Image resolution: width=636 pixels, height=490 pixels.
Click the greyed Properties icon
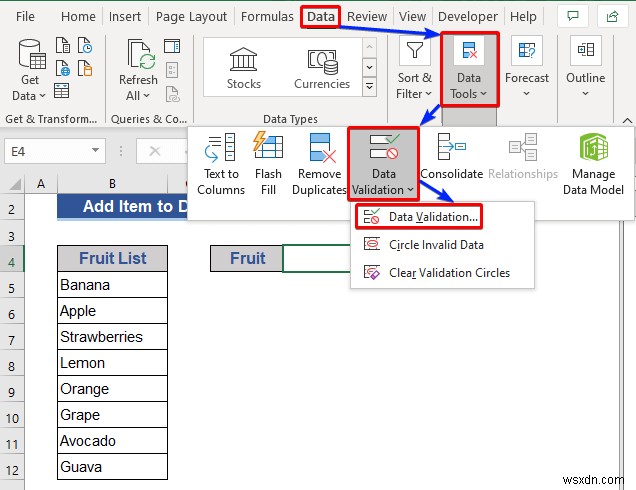click(172, 70)
